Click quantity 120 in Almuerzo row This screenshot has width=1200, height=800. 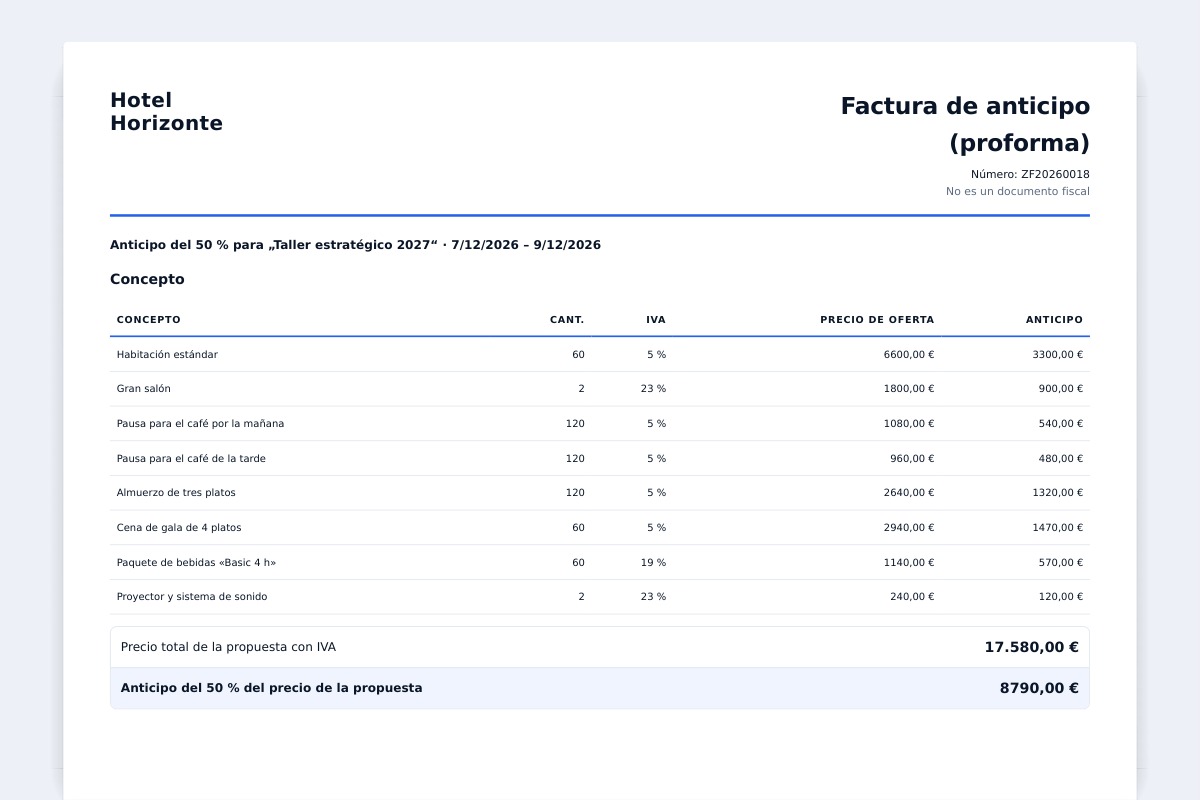575,493
